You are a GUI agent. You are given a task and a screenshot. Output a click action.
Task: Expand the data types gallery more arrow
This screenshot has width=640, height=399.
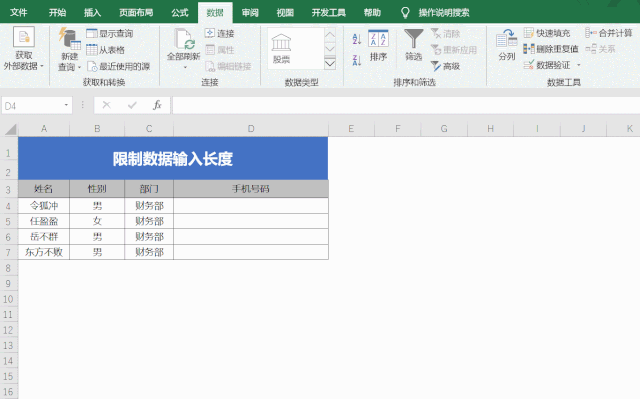tap(330, 63)
